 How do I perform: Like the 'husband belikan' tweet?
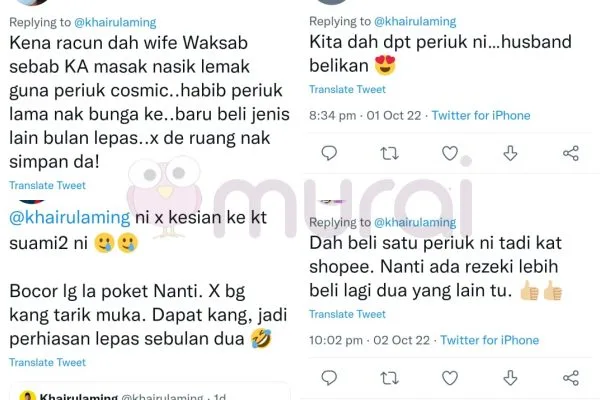click(450, 153)
